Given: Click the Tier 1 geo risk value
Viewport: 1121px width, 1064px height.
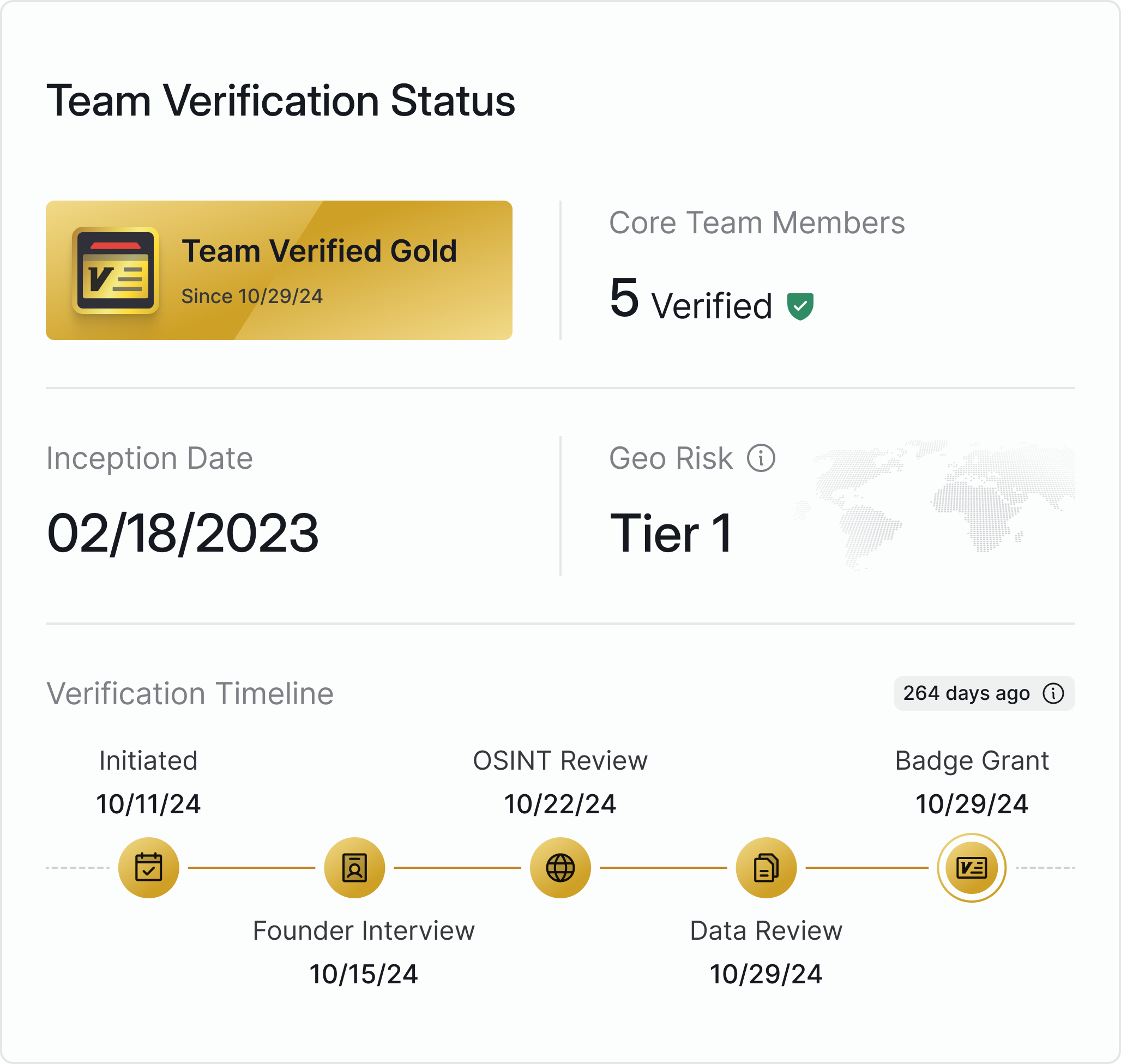Looking at the screenshot, I should (x=671, y=533).
